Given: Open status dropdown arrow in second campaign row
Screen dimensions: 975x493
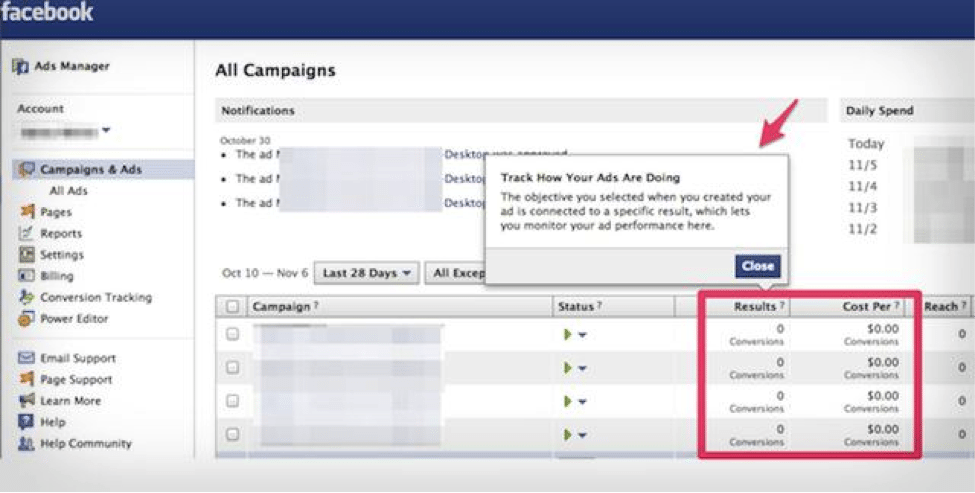Looking at the screenshot, I should [x=582, y=369].
